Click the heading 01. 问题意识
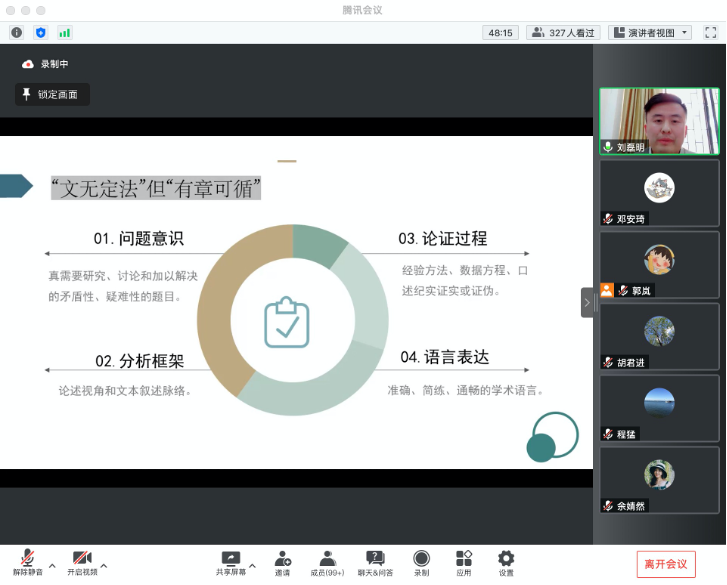727x585 pixels. [139, 238]
